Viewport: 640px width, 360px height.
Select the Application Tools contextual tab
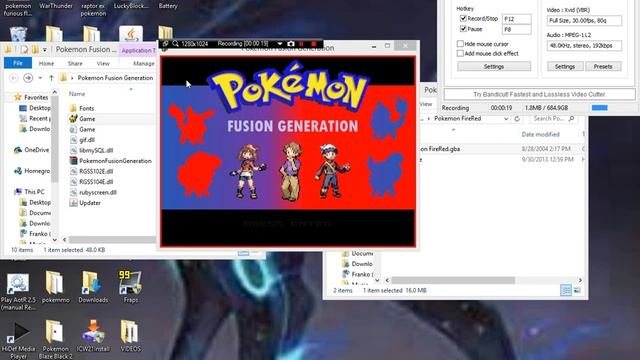pyautogui.click(x=138, y=51)
